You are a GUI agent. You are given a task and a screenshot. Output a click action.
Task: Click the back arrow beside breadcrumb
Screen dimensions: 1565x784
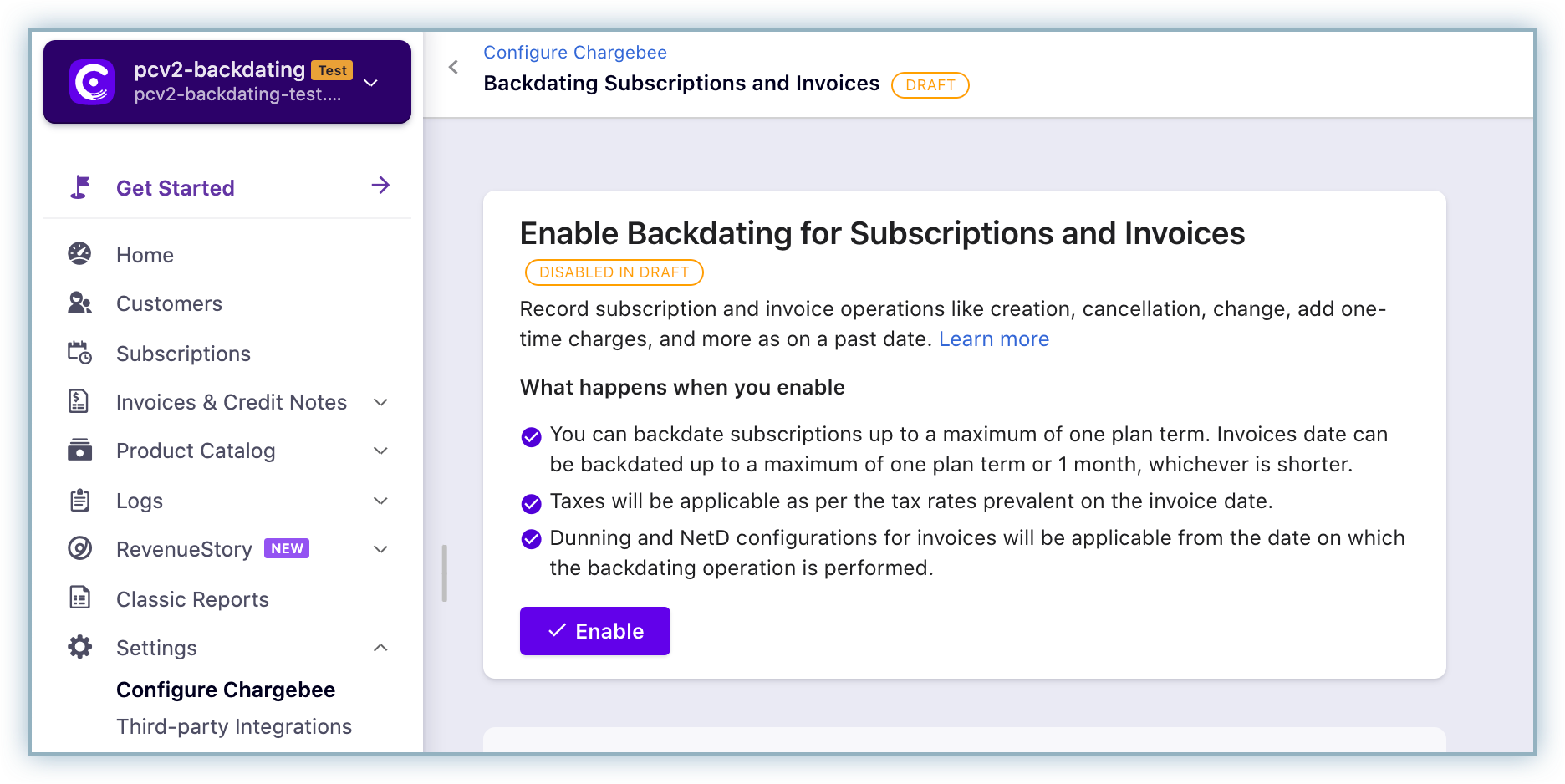click(x=453, y=67)
